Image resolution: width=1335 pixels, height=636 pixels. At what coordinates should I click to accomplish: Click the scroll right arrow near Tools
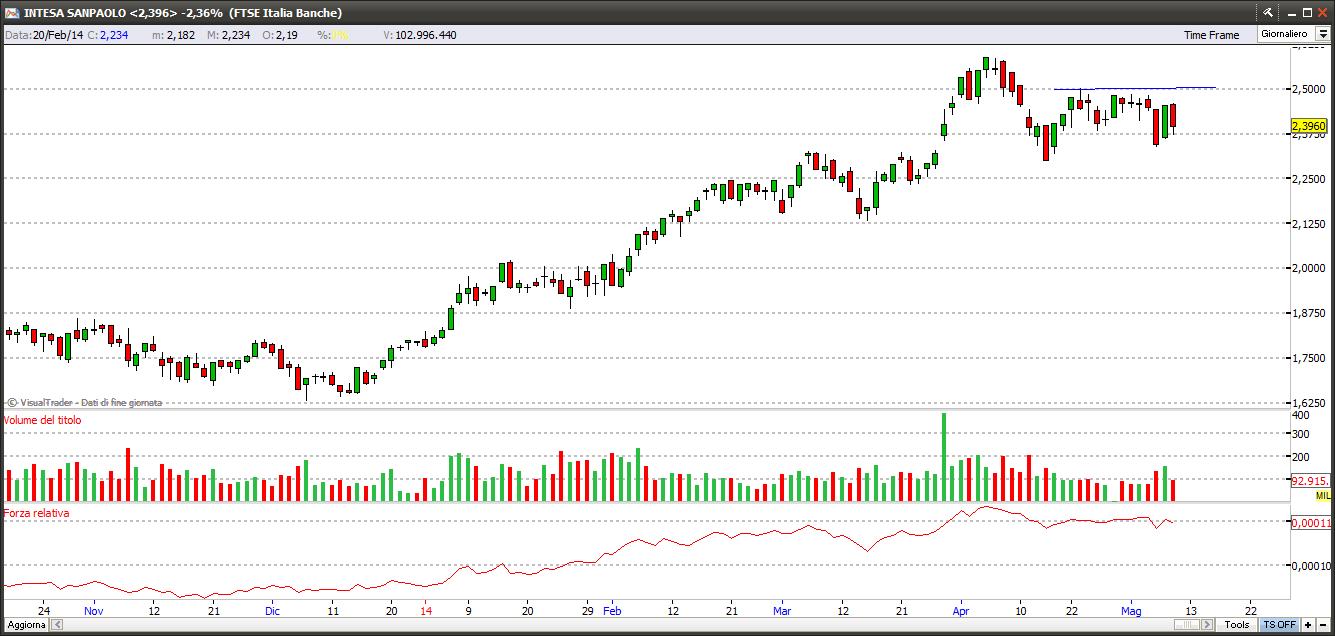pyautogui.click(x=1207, y=624)
